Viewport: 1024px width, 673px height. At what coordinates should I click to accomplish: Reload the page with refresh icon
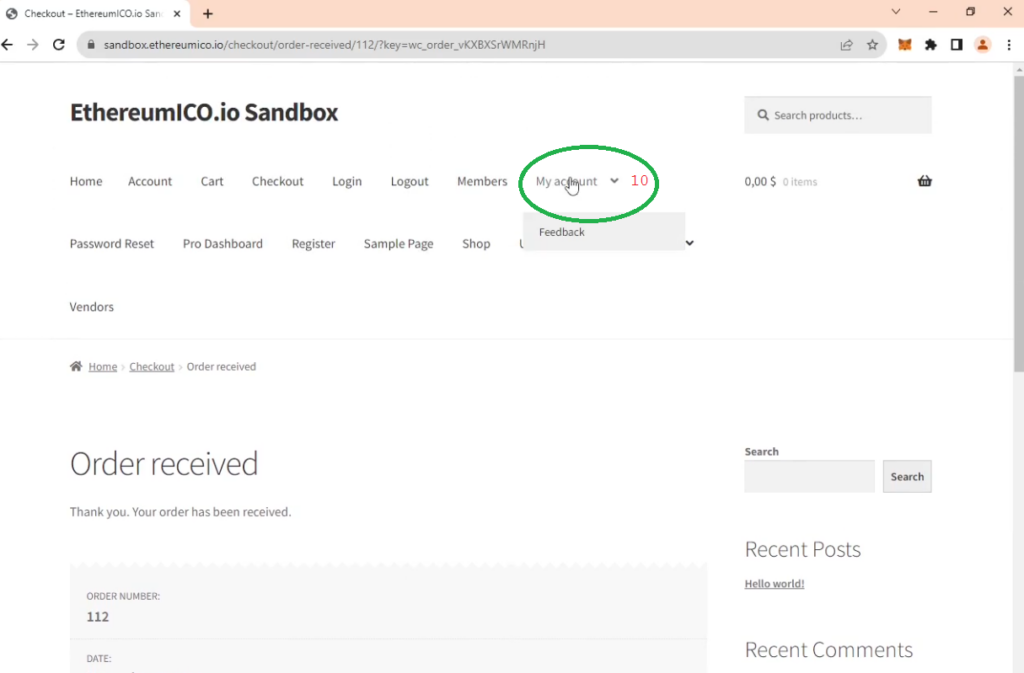(59, 45)
